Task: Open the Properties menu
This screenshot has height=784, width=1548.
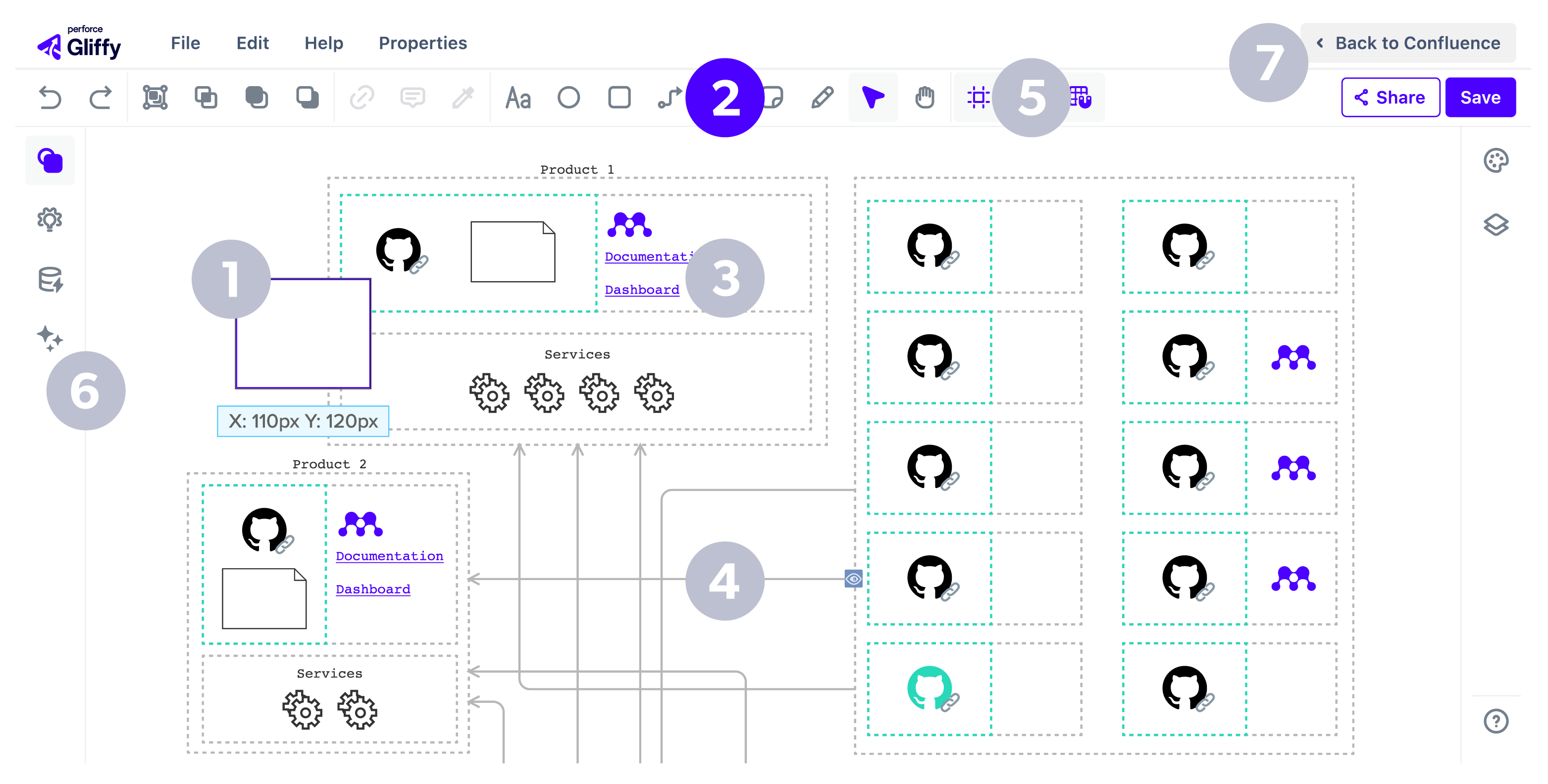Action: (x=422, y=43)
